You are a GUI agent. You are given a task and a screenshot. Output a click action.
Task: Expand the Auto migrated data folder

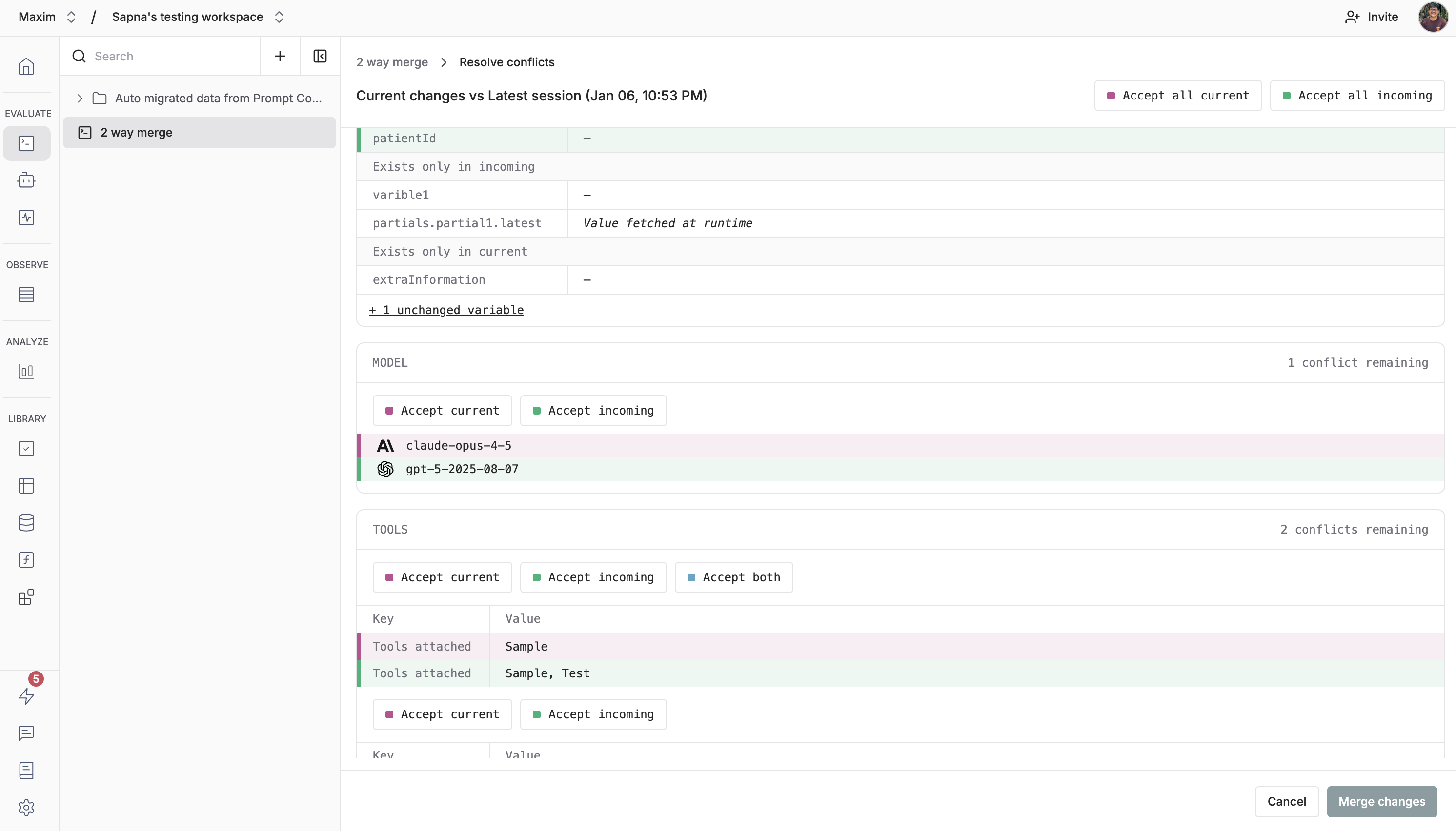click(80, 98)
